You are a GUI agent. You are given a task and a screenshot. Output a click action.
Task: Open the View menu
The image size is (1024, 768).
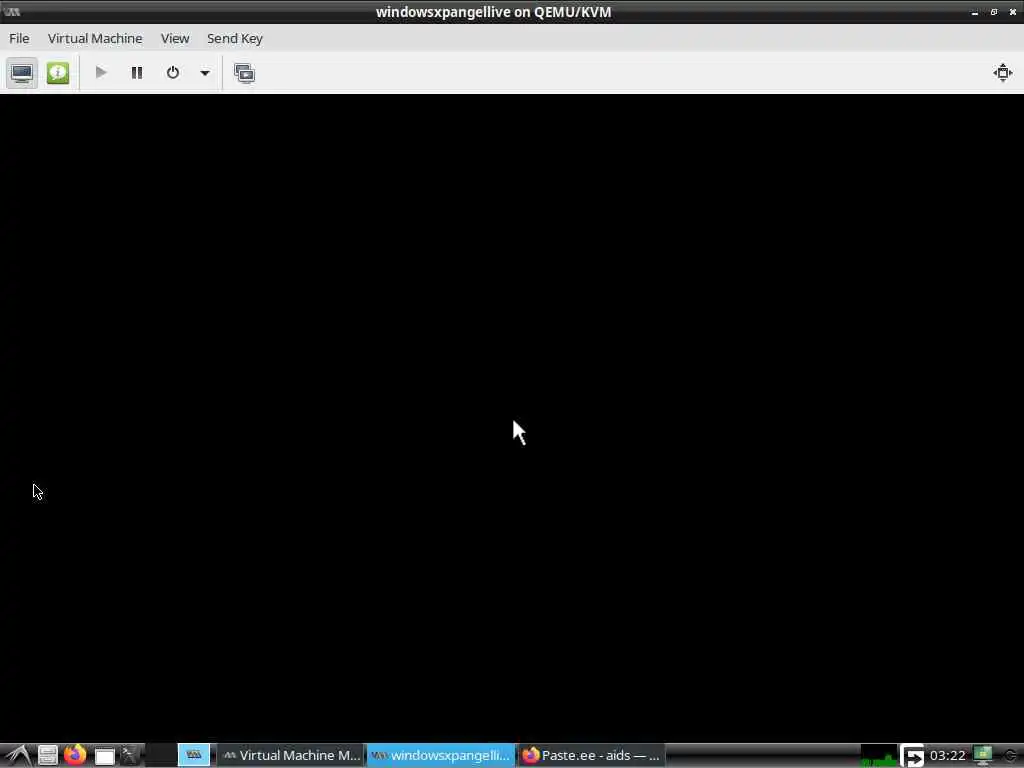click(175, 39)
